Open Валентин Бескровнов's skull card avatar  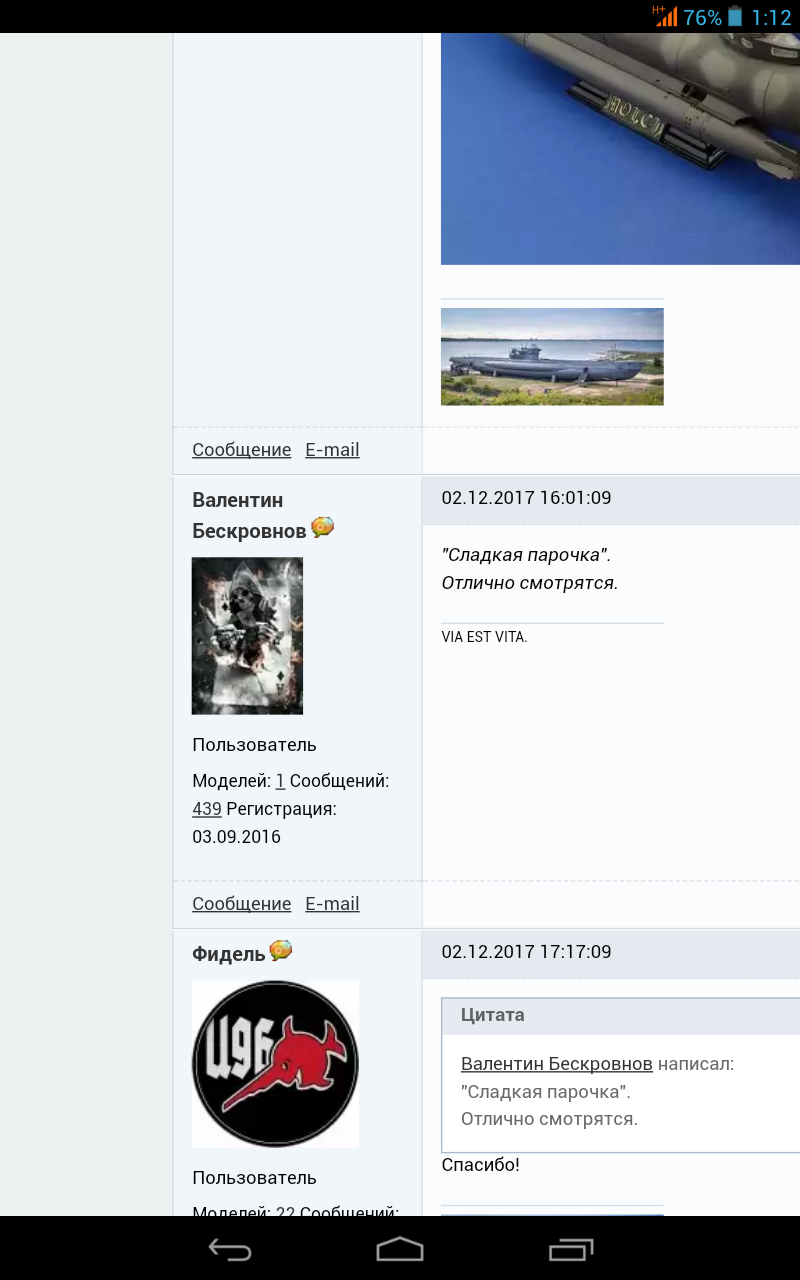coord(247,636)
